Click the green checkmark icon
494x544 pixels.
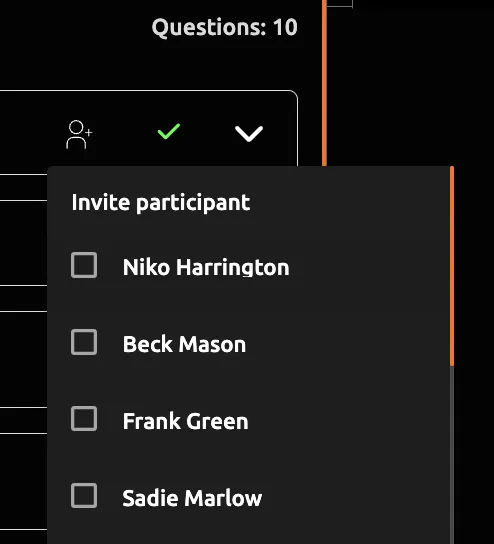169,131
